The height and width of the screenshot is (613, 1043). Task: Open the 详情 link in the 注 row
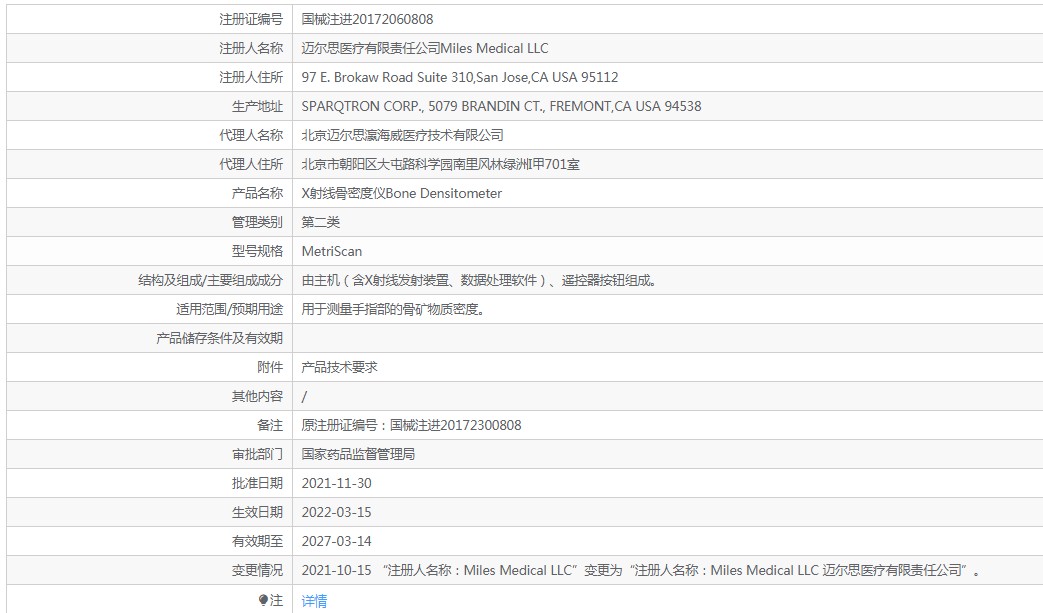pos(314,600)
